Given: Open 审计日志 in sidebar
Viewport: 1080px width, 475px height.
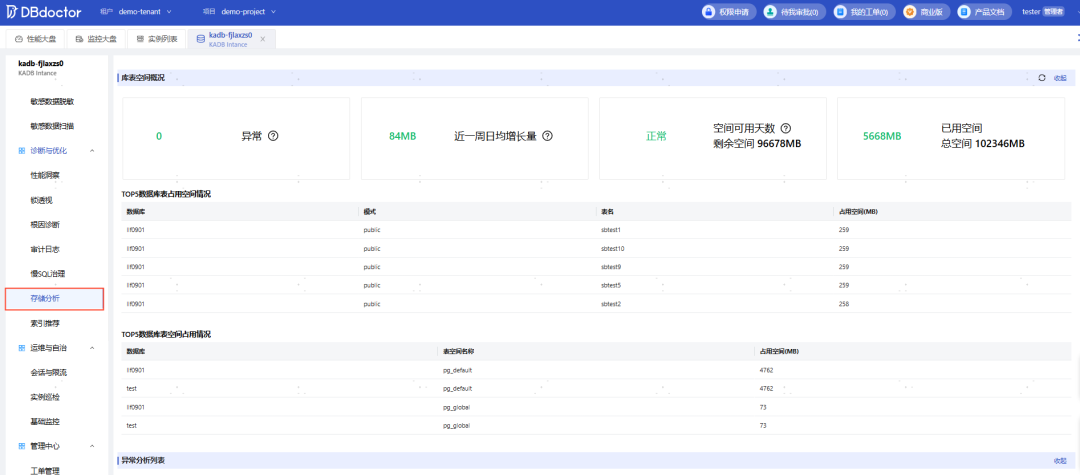Looking at the screenshot, I should pyautogui.click(x=45, y=249).
